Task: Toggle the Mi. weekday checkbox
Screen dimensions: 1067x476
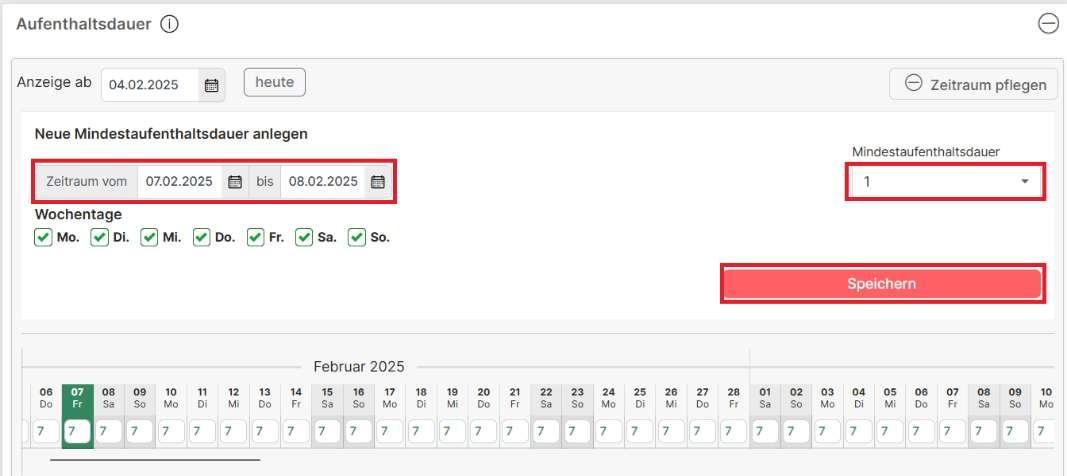Action: click(149, 238)
